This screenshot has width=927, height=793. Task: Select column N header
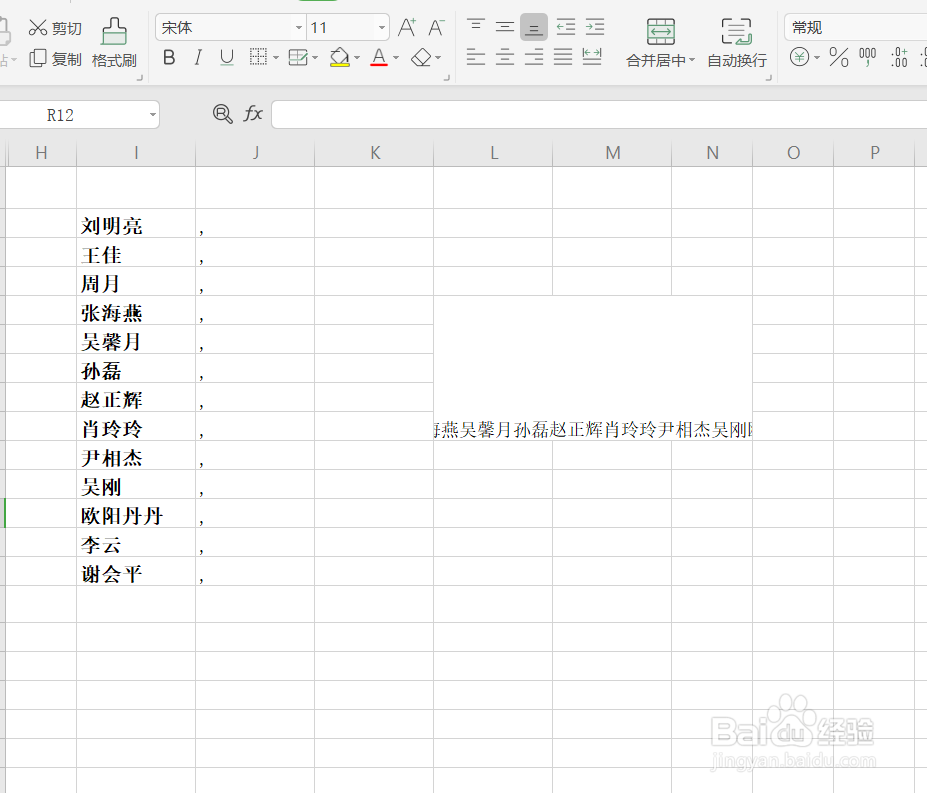[x=712, y=153]
